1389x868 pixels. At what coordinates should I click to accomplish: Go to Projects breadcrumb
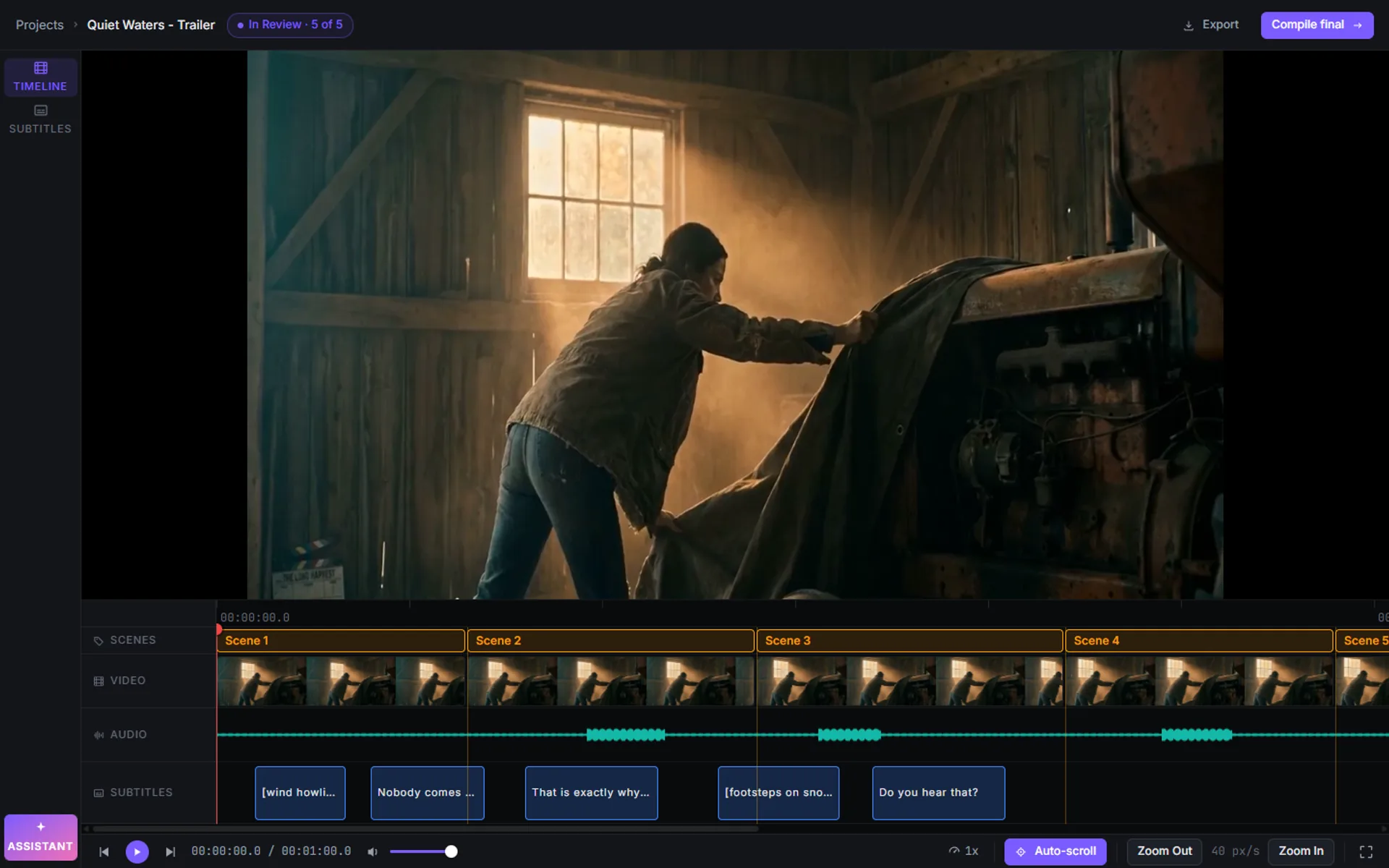[x=40, y=25]
